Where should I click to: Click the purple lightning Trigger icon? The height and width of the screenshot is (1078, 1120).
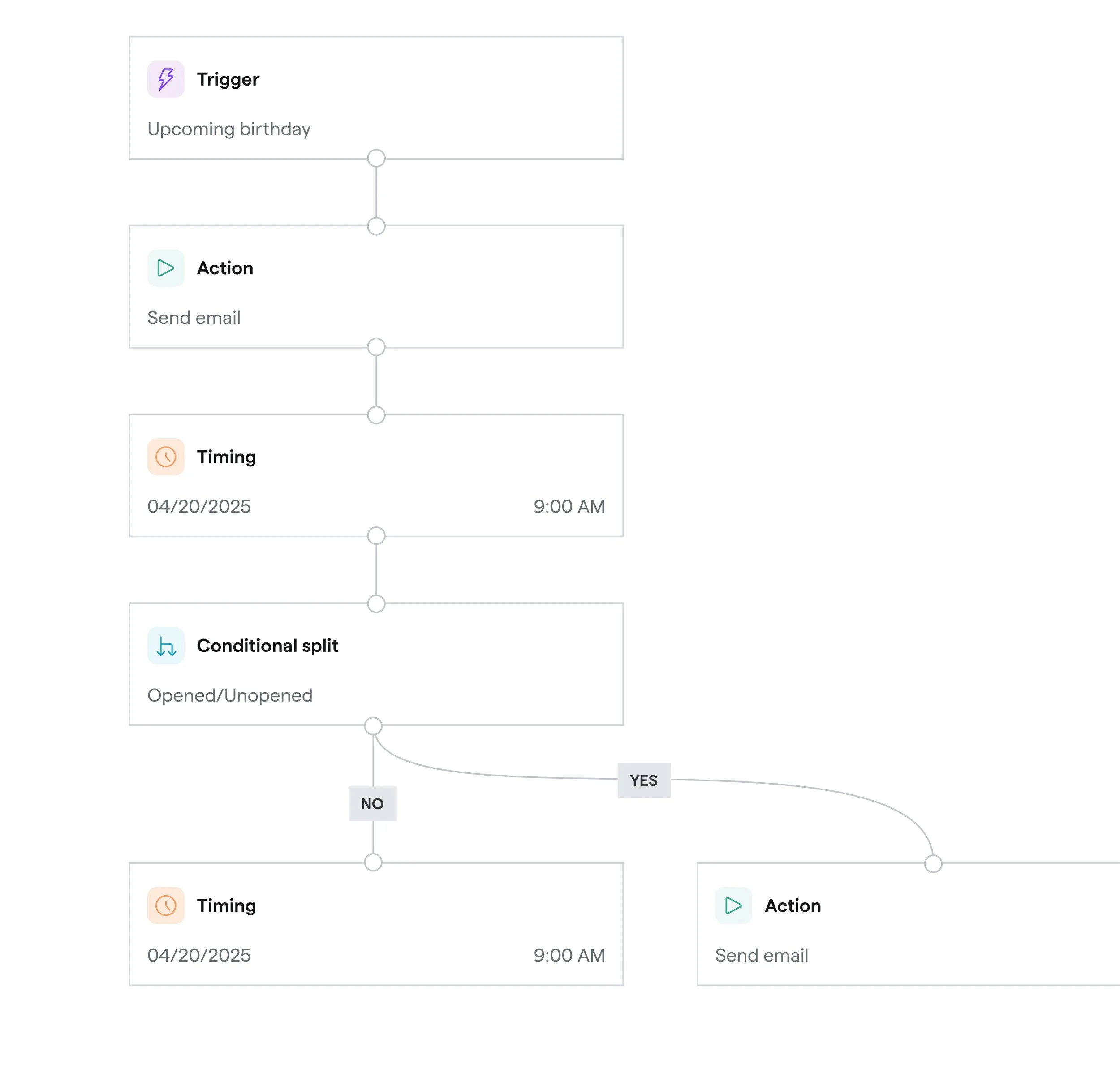click(x=166, y=79)
